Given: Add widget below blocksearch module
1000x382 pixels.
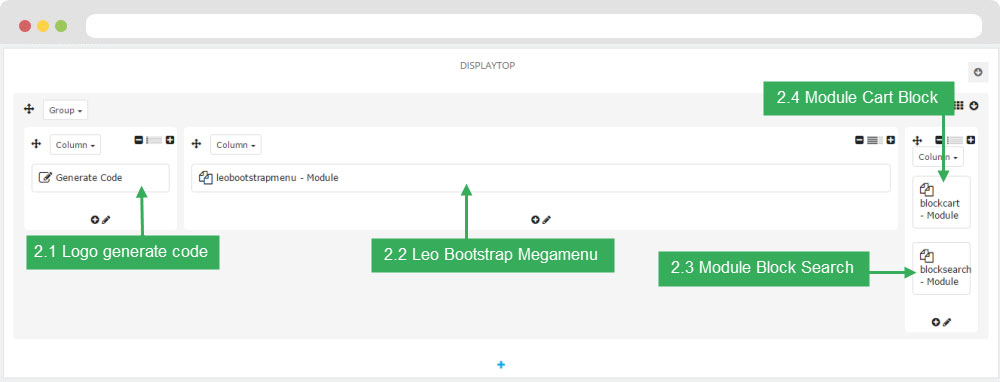Looking at the screenshot, I should click(x=936, y=323).
